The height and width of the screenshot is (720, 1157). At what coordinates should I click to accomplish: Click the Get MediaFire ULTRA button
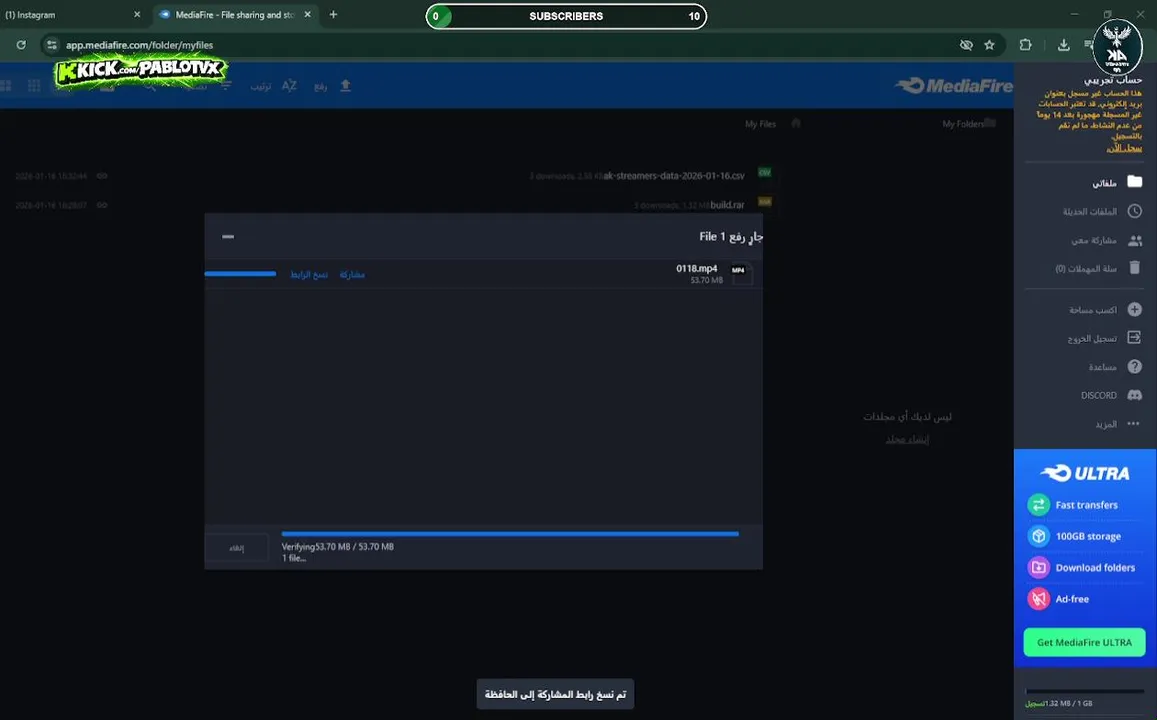pyautogui.click(x=1084, y=642)
